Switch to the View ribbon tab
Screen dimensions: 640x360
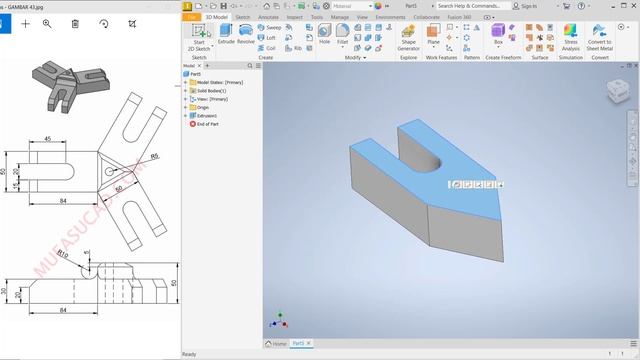[362, 17]
